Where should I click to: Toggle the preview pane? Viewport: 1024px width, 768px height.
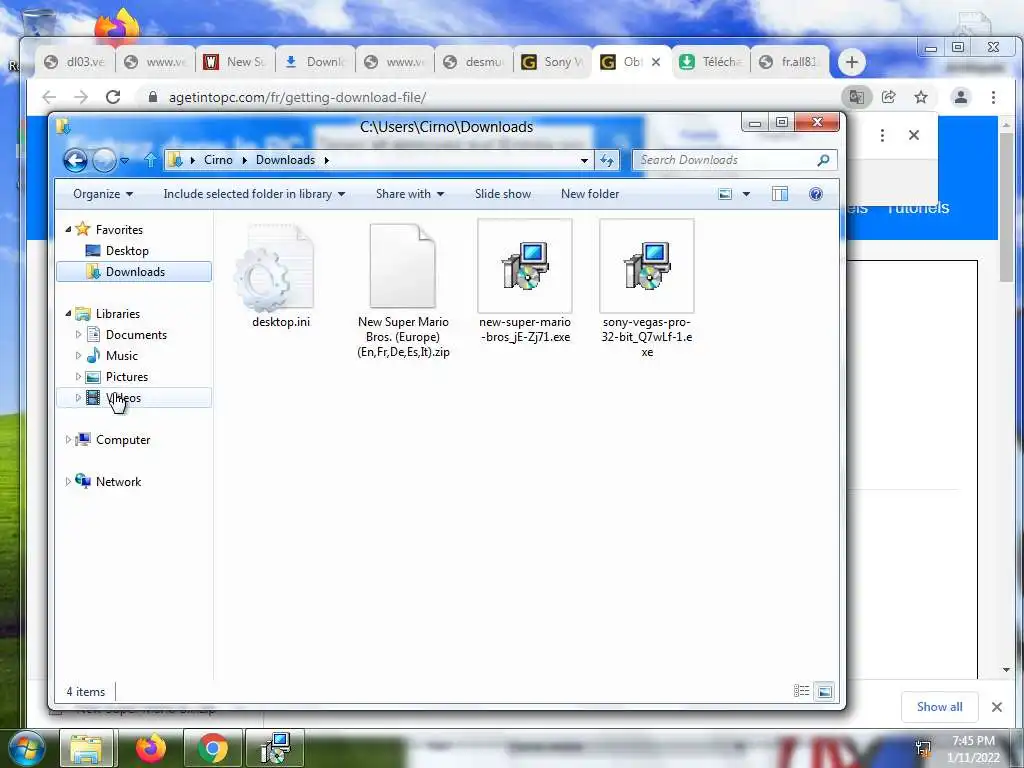[780, 194]
